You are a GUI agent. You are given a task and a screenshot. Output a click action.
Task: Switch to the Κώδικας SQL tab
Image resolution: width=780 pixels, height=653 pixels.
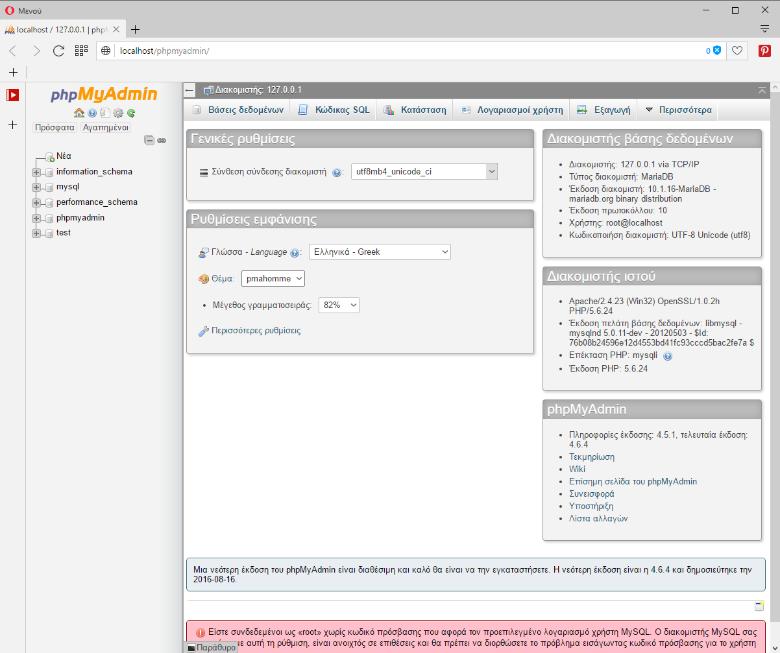[334, 110]
